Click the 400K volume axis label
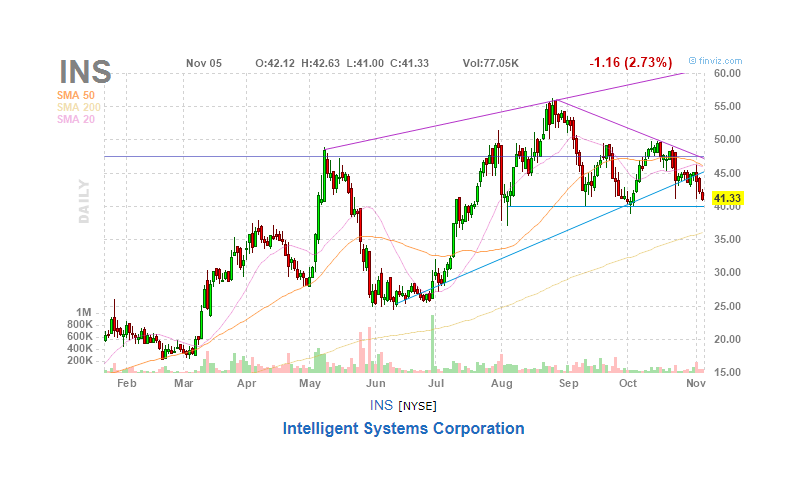The image size is (797, 491). (80, 349)
